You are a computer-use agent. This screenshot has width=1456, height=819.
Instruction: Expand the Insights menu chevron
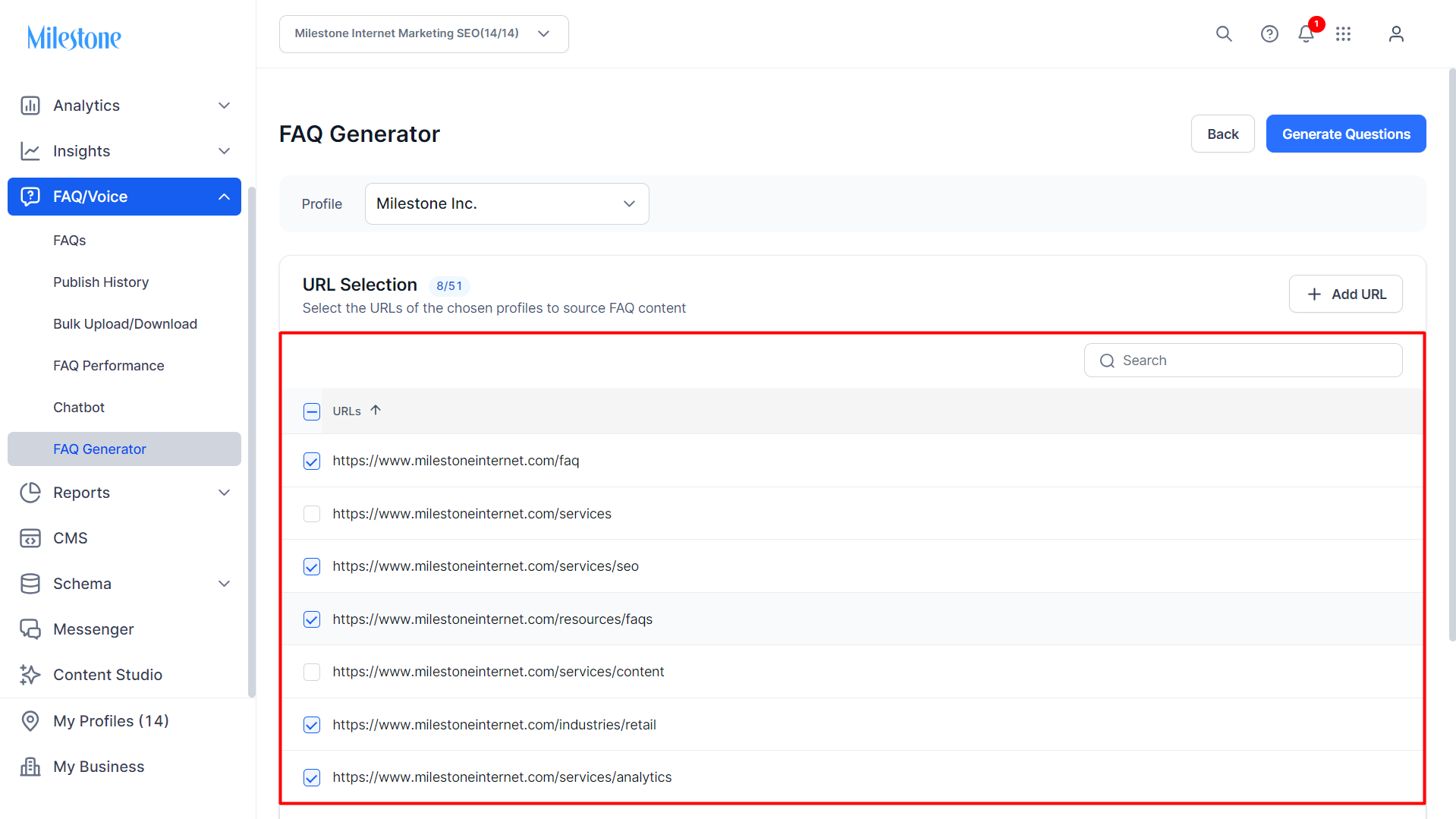point(225,151)
